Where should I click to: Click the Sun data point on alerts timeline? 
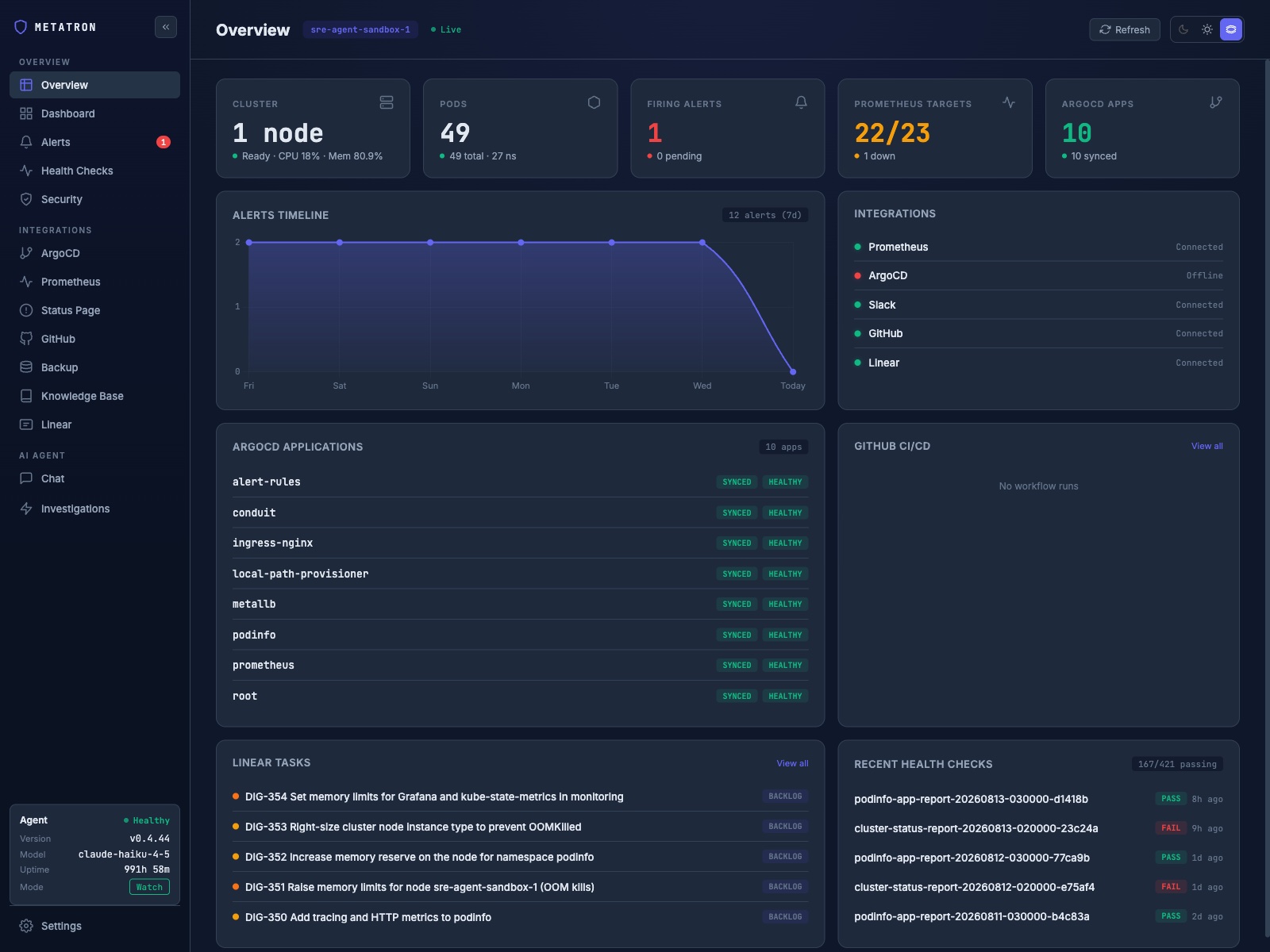(x=430, y=243)
